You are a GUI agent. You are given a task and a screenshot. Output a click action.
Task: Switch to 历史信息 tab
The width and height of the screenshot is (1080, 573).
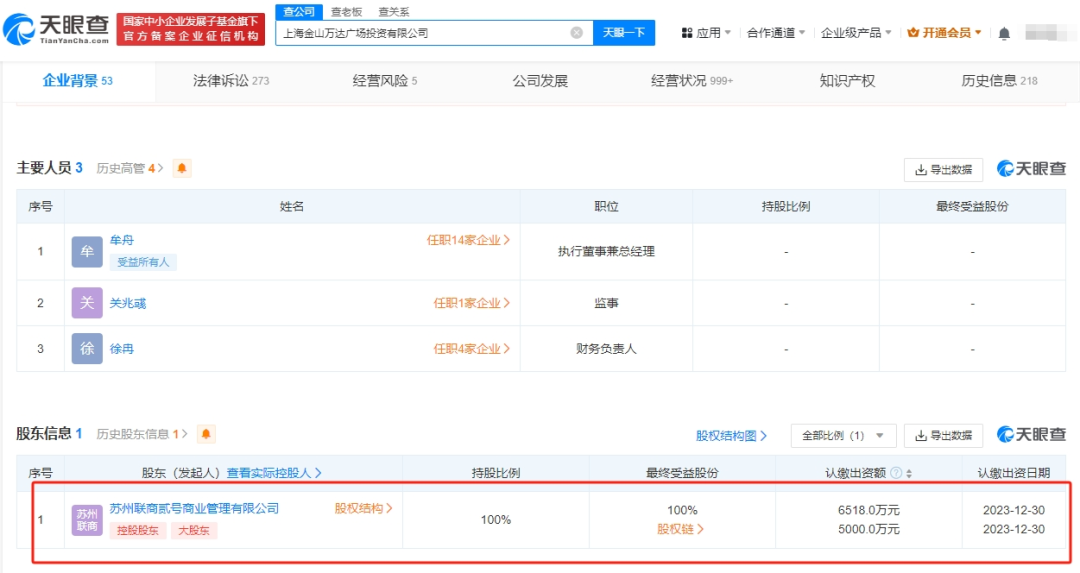[999, 81]
